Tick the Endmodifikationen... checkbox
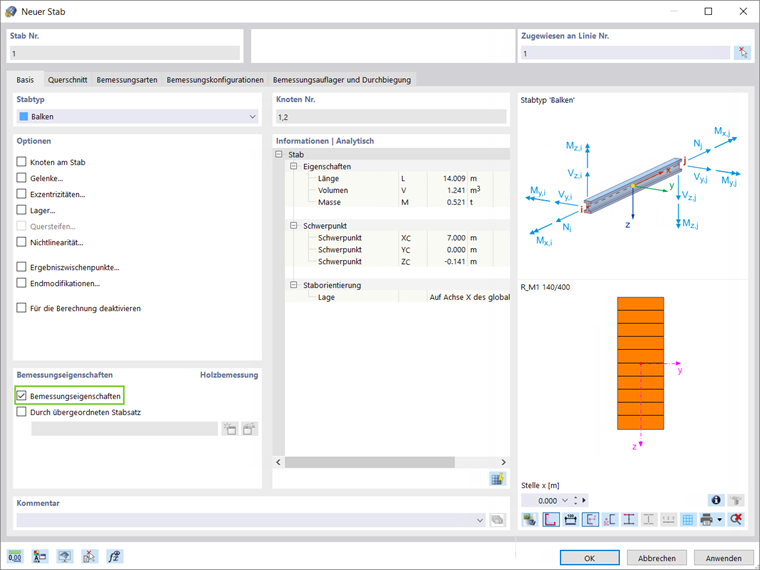The height and width of the screenshot is (570, 760). (21, 283)
